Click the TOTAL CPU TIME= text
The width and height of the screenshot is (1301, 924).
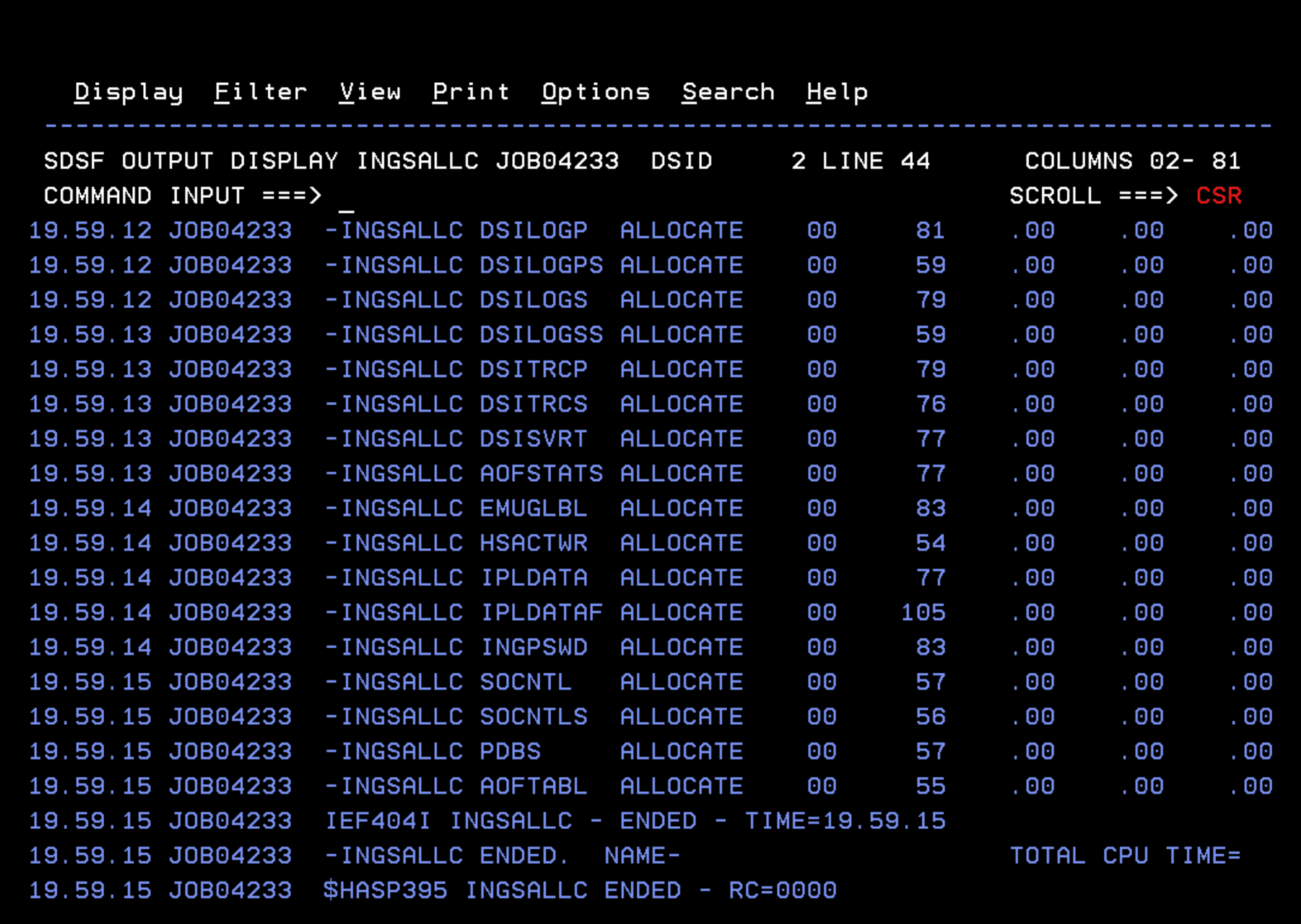[1125, 856]
